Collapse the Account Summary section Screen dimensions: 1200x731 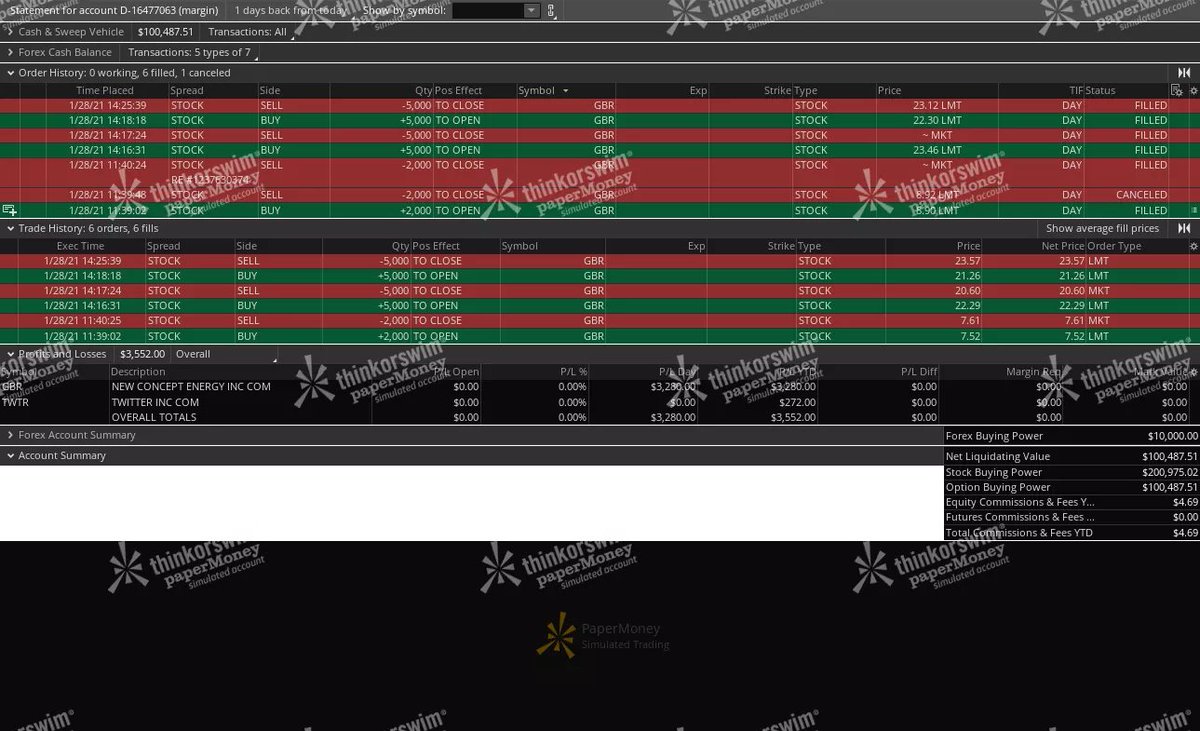point(10,455)
